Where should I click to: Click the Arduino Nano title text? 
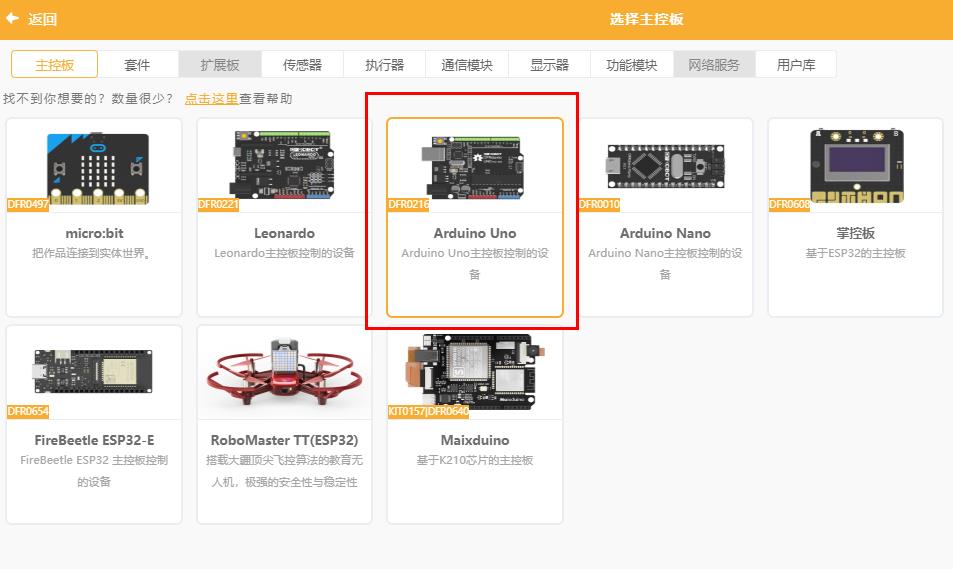point(666,233)
